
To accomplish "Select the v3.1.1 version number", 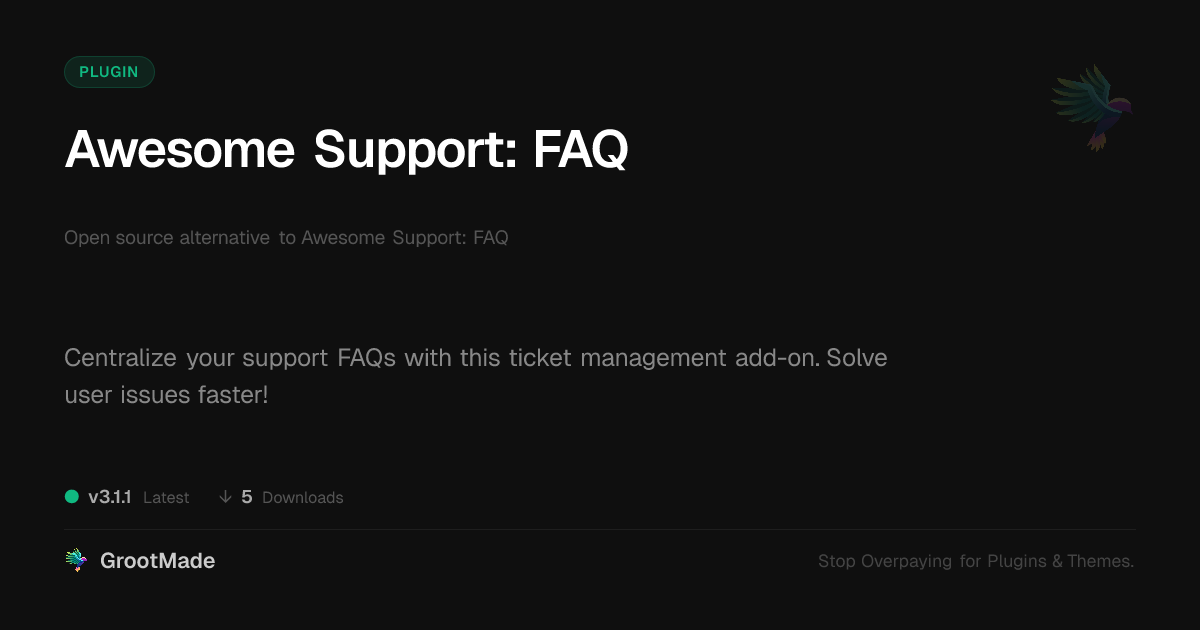I will (x=110, y=497).
